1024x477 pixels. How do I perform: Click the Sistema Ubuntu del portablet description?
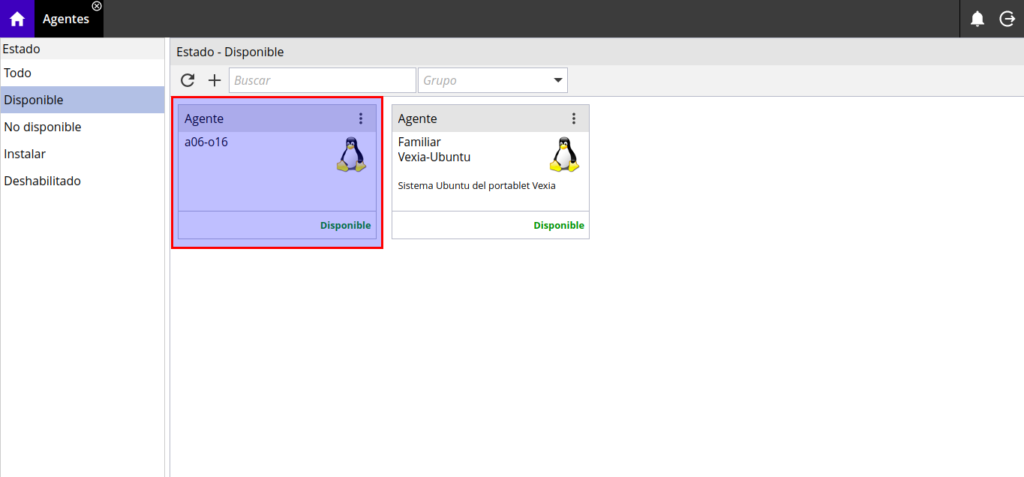tap(477, 186)
